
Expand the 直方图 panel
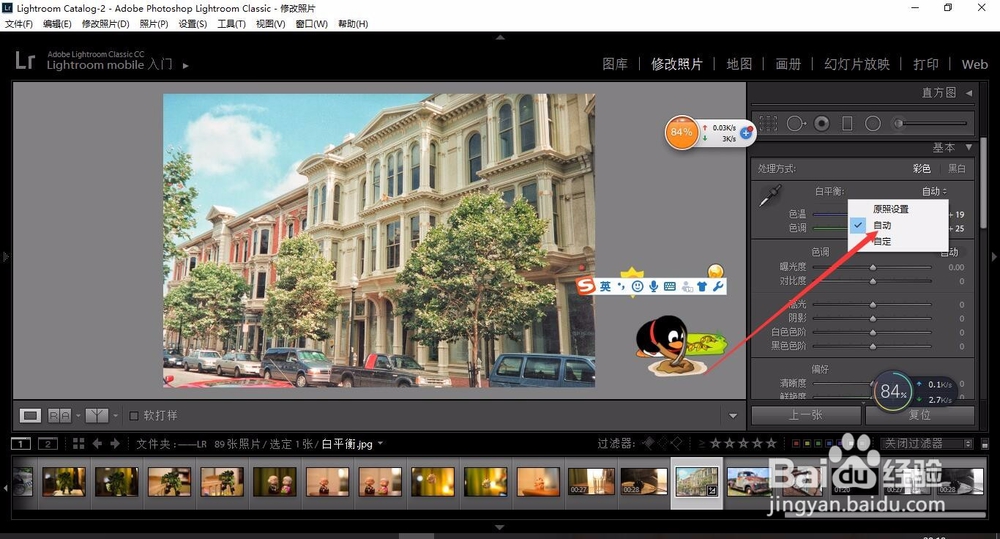tap(968, 93)
